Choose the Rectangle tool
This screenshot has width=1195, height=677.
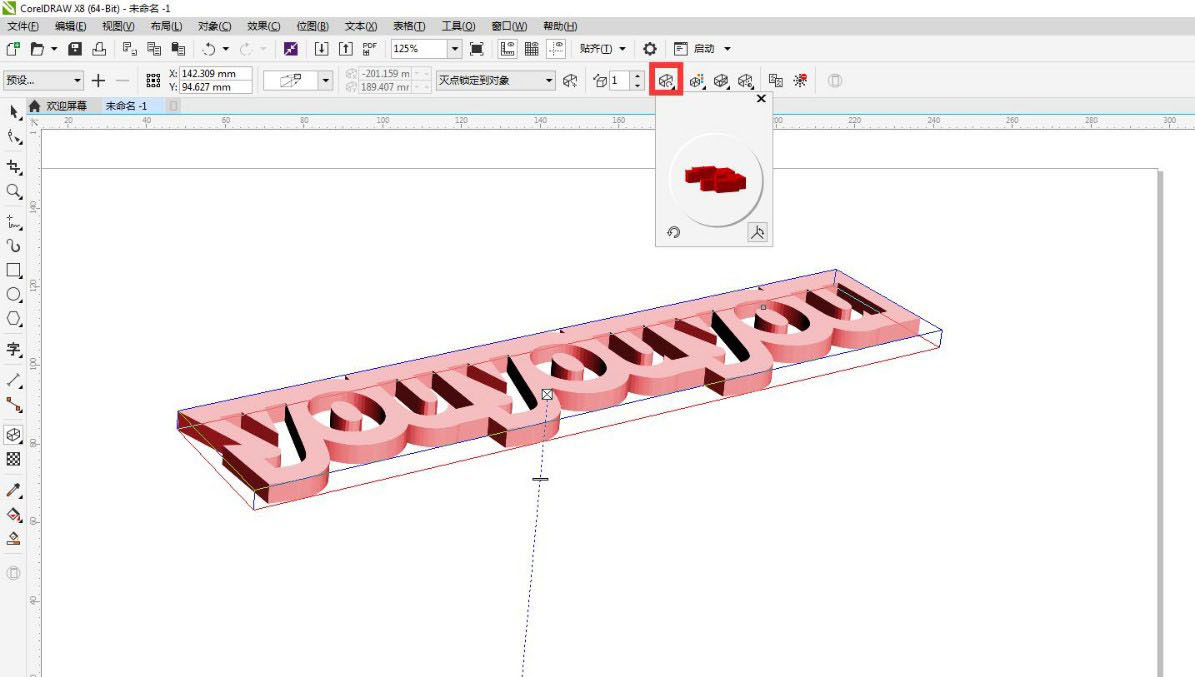[x=14, y=270]
